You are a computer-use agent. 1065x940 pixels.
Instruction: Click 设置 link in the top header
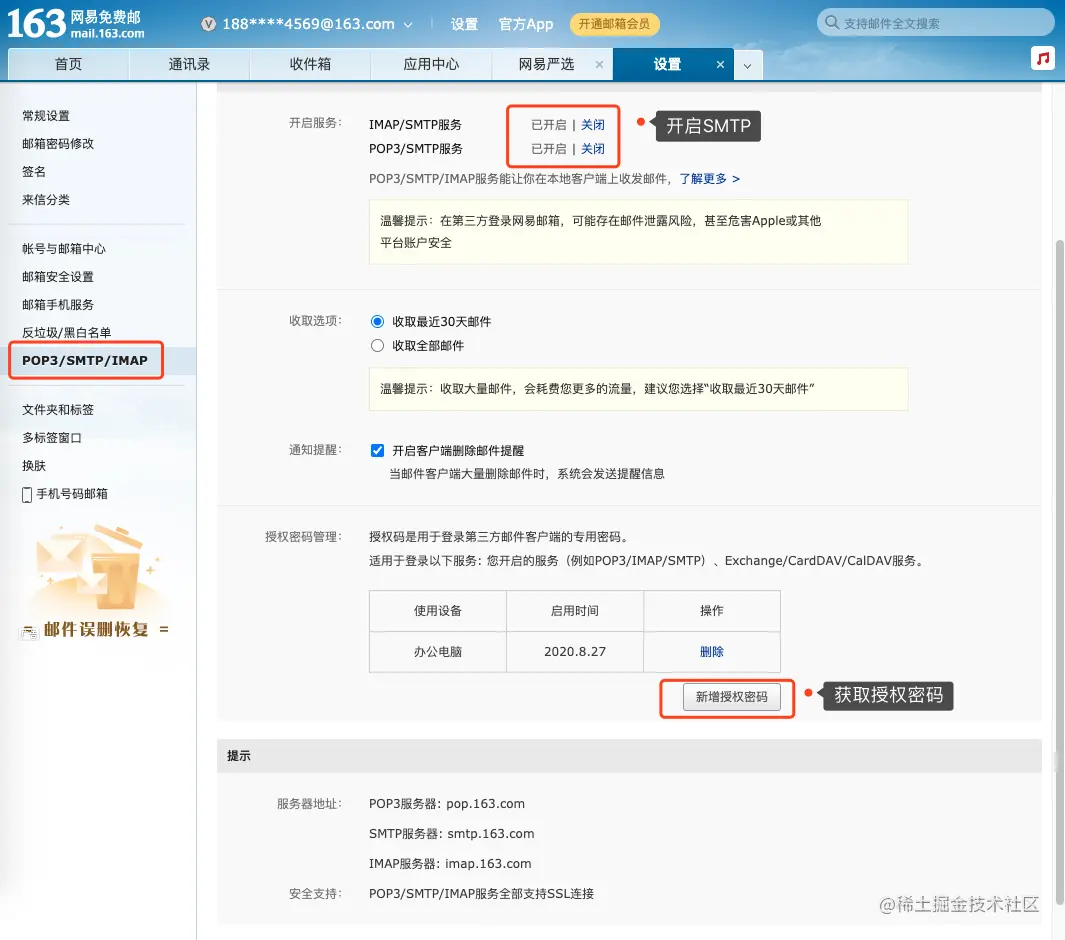(465, 24)
